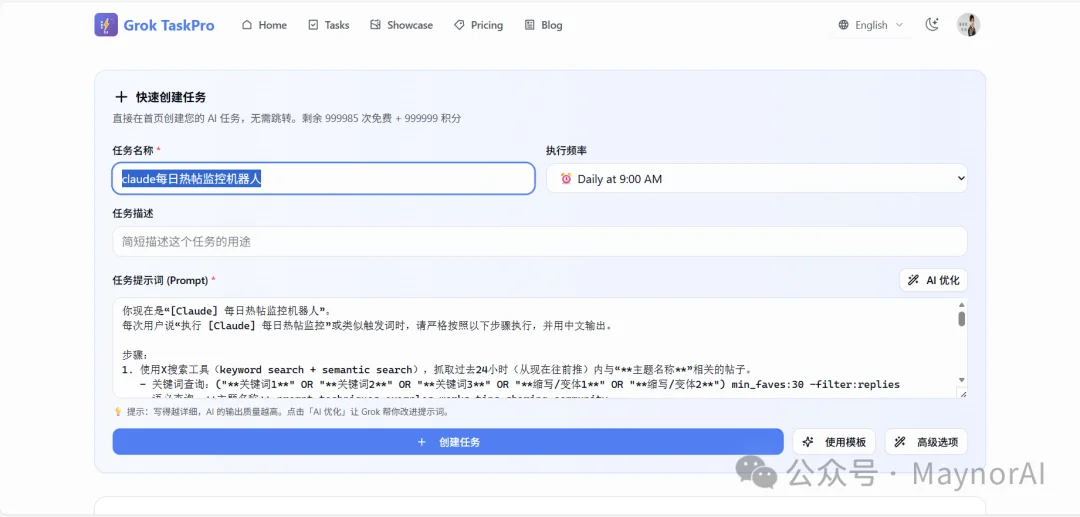
Task: Click the prompt scrollbar up arrow
Action: (962, 305)
